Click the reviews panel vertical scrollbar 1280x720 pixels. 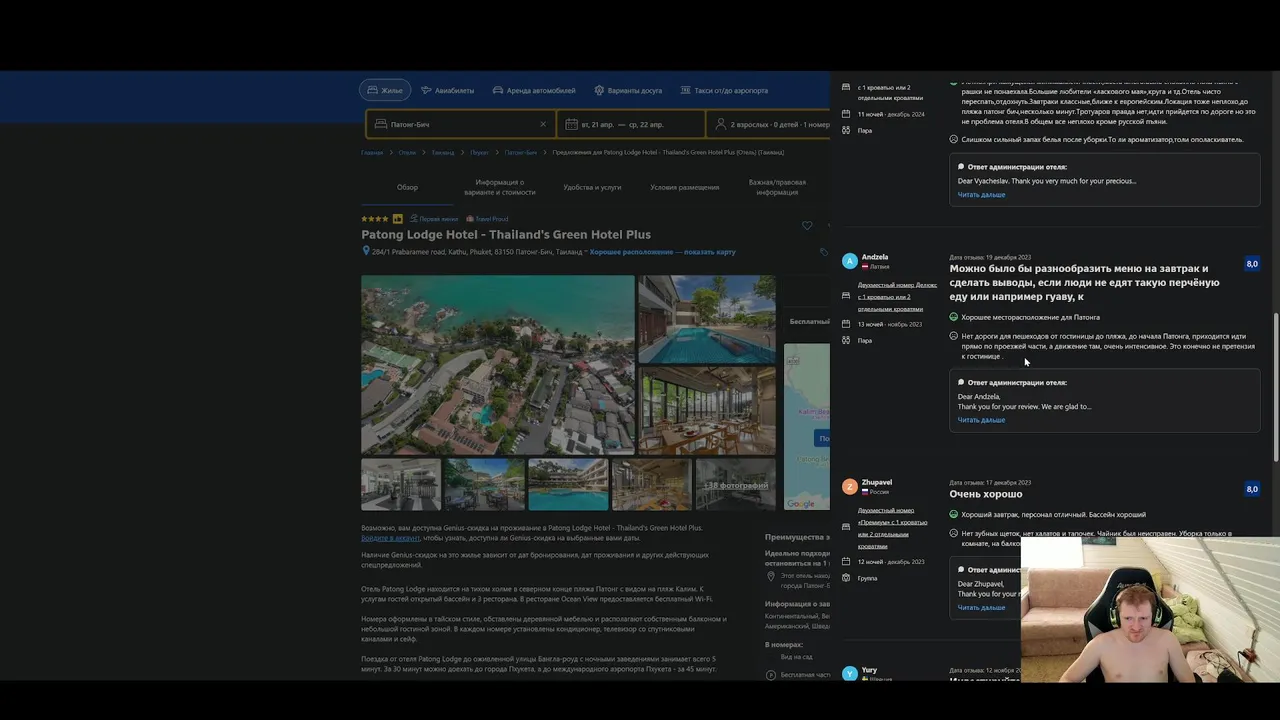point(1275,385)
